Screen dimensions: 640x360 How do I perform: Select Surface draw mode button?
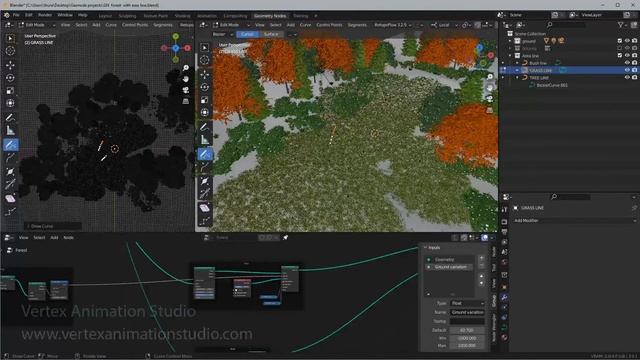pyautogui.click(x=271, y=34)
